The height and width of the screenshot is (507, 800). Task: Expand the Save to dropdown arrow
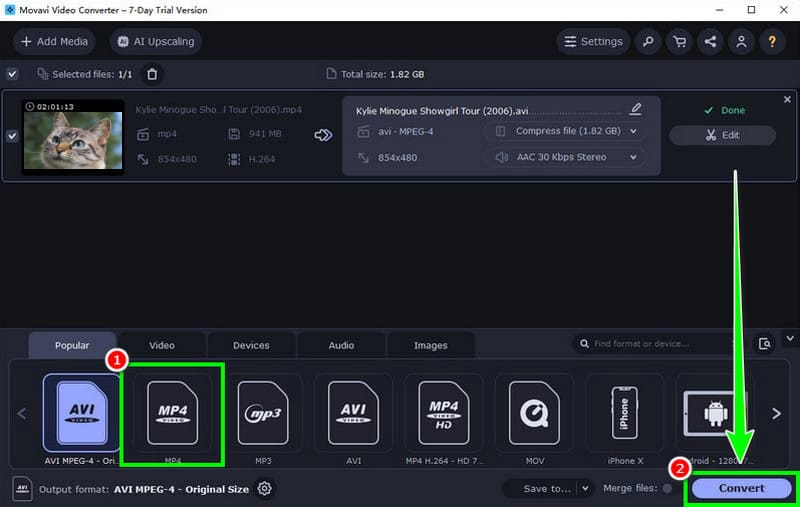pos(585,489)
